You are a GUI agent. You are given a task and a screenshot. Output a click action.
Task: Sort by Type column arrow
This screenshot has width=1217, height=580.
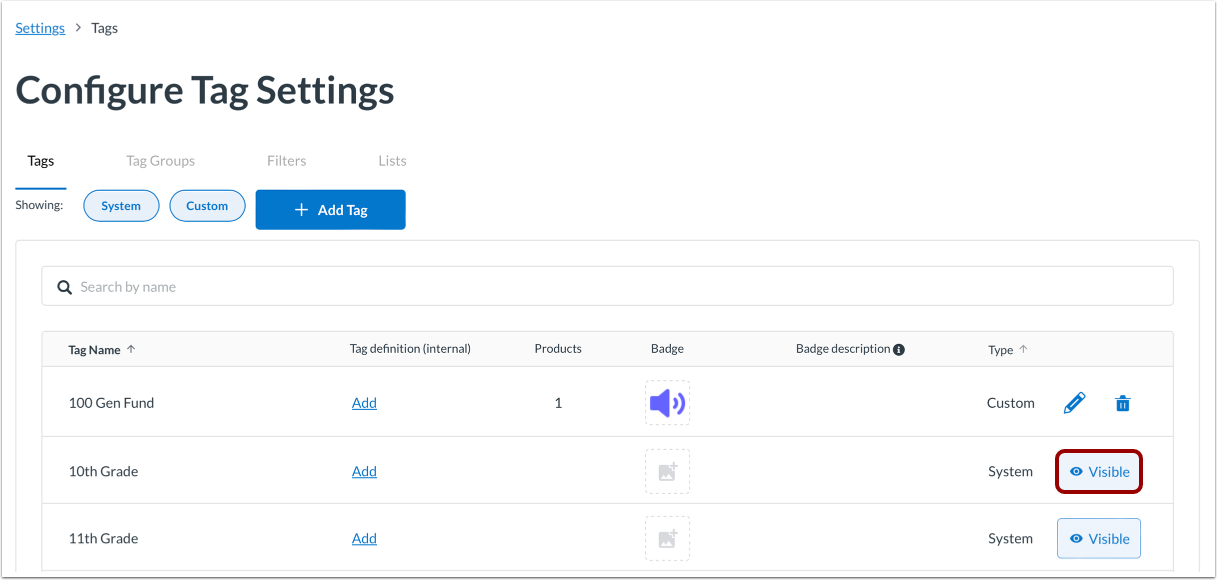click(1023, 349)
